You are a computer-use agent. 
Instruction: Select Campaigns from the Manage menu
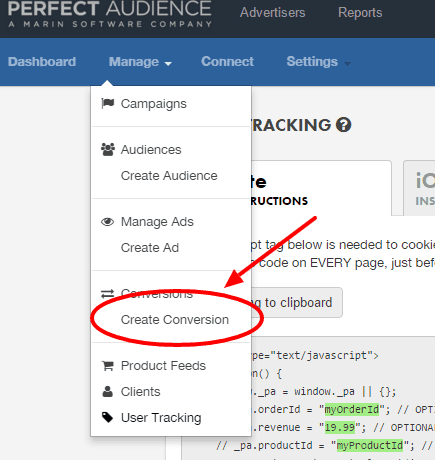click(154, 104)
